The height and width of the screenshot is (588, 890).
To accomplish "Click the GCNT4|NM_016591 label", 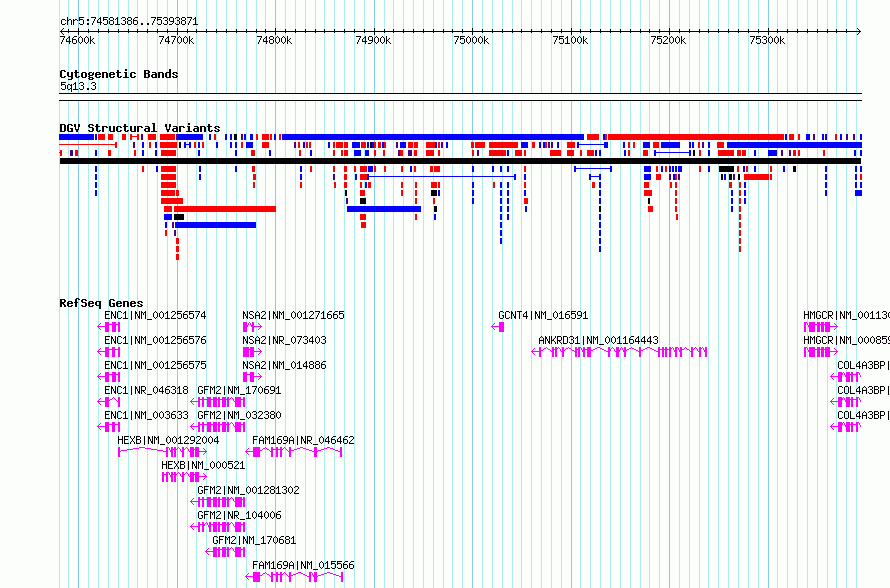I will [x=543, y=315].
